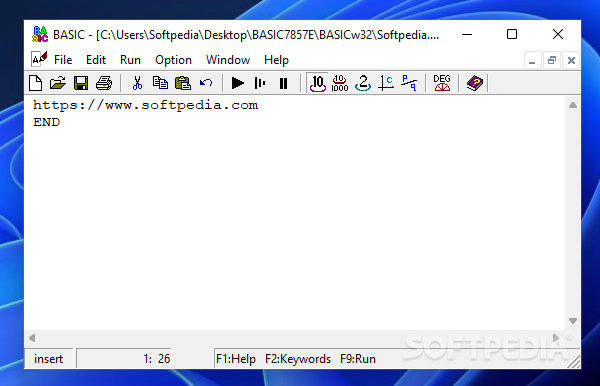Click the insert mode status indicator
Image resolution: width=600 pixels, height=386 pixels.
click(48, 359)
